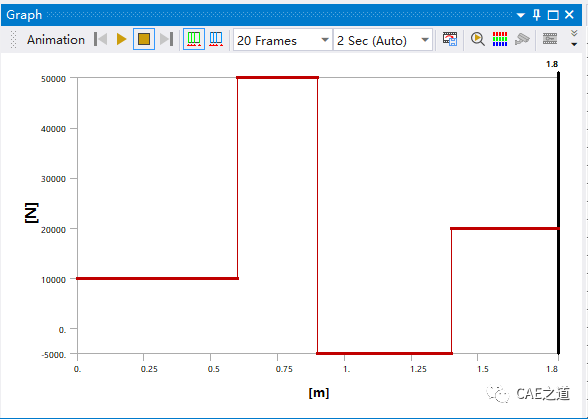Stop the animation playback
Image resolution: width=588 pixels, height=419 pixels.
(x=144, y=39)
